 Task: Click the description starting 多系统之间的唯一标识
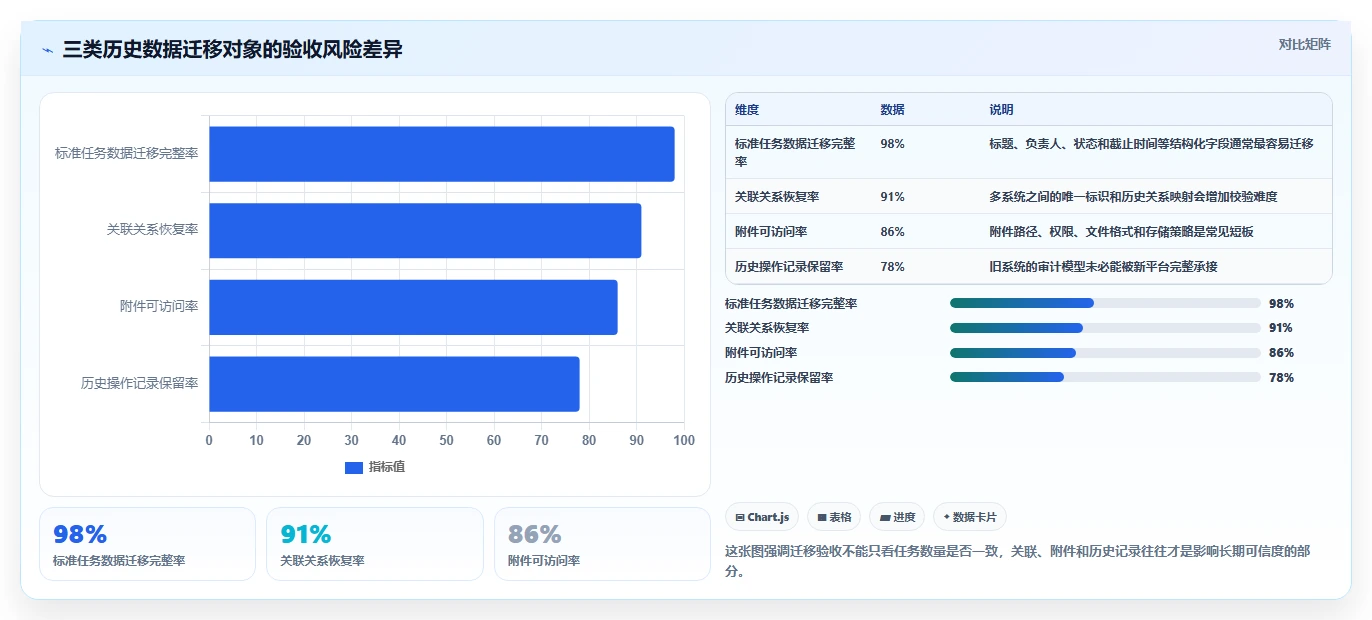point(1133,197)
